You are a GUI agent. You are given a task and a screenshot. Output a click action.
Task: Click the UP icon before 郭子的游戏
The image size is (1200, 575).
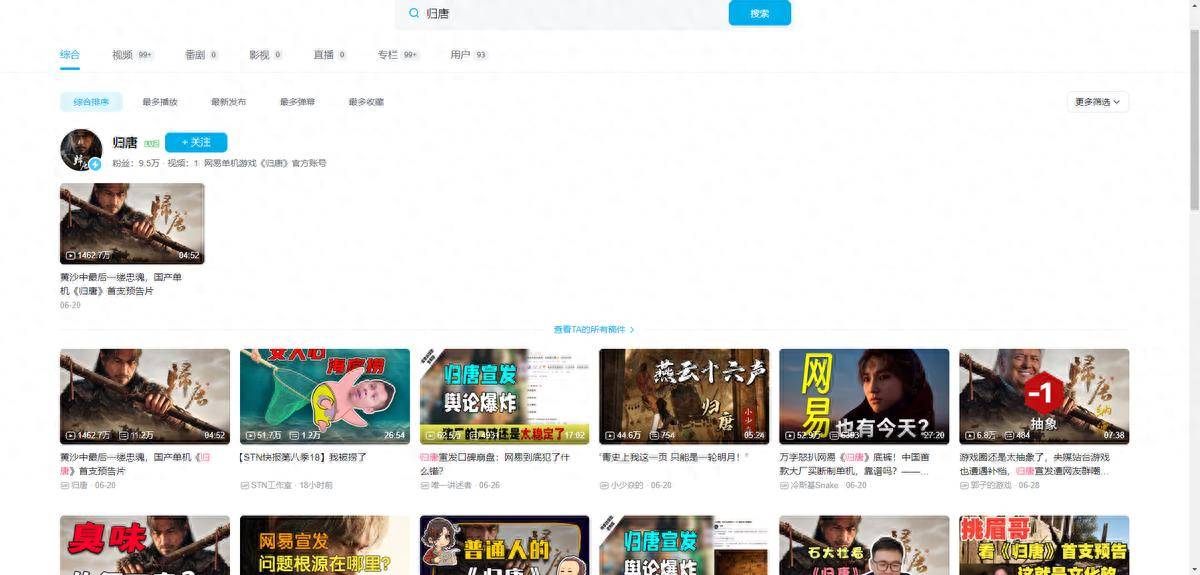(x=964, y=485)
